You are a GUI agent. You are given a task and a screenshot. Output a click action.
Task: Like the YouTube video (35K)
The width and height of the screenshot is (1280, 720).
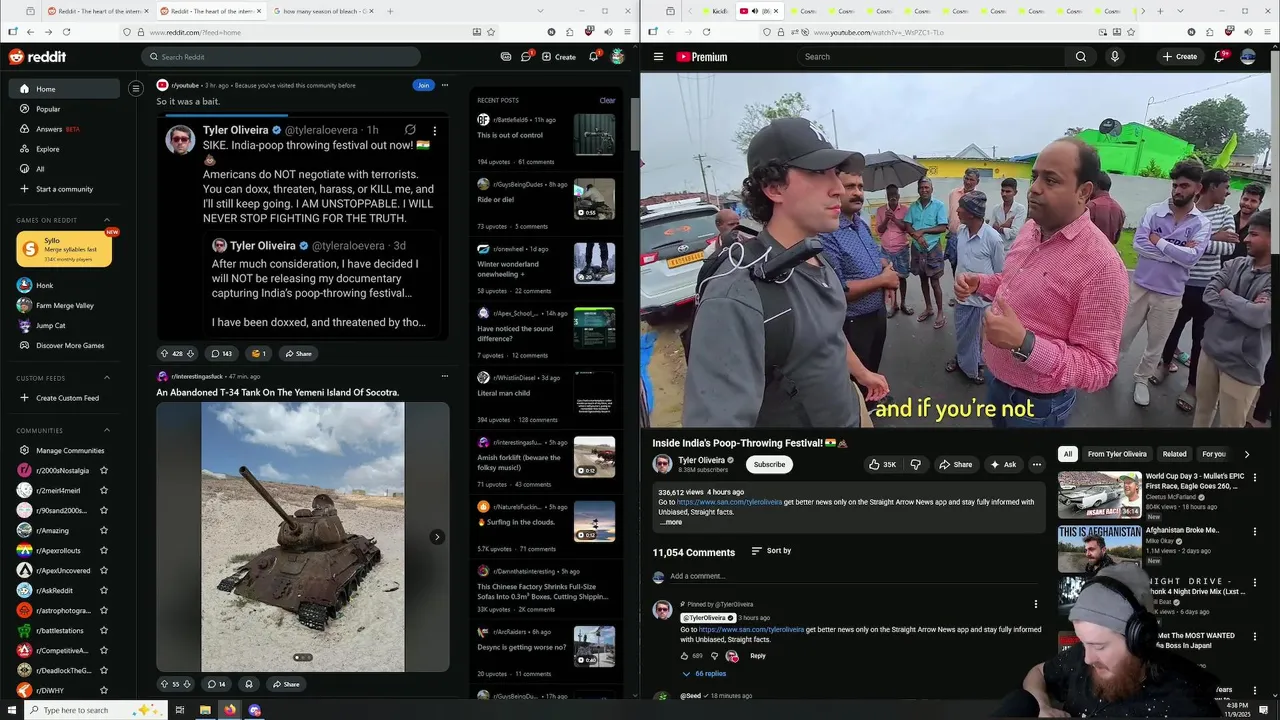(x=883, y=464)
